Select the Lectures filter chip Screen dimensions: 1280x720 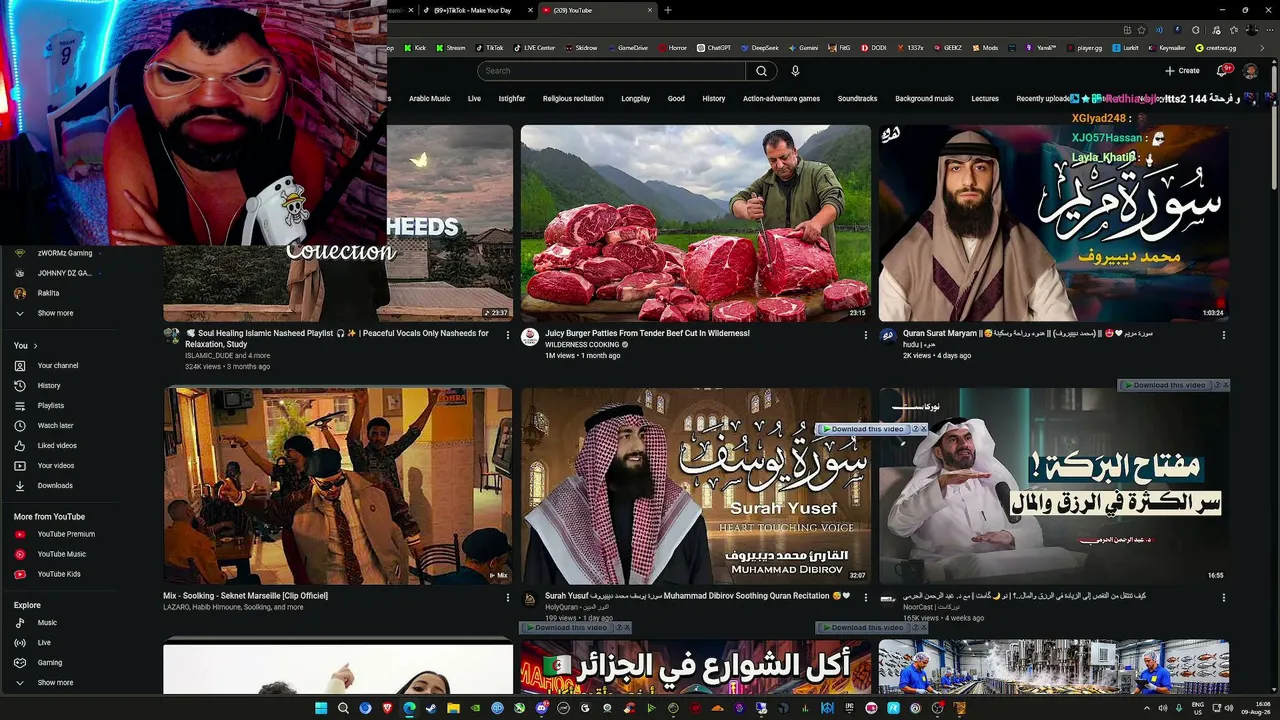point(985,99)
